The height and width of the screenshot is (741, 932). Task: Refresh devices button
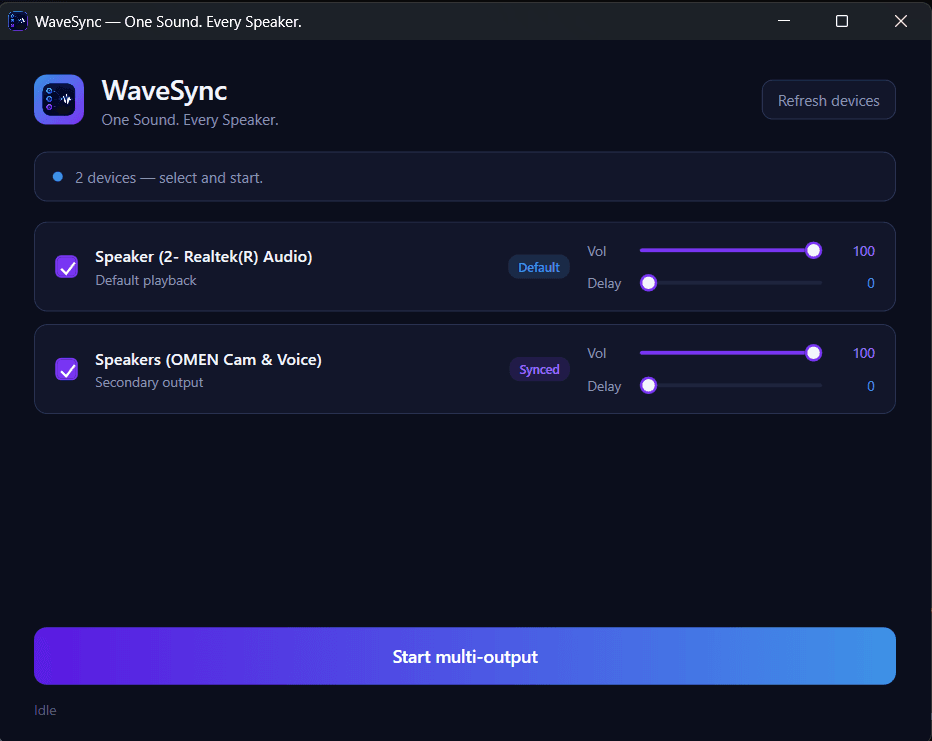(829, 100)
